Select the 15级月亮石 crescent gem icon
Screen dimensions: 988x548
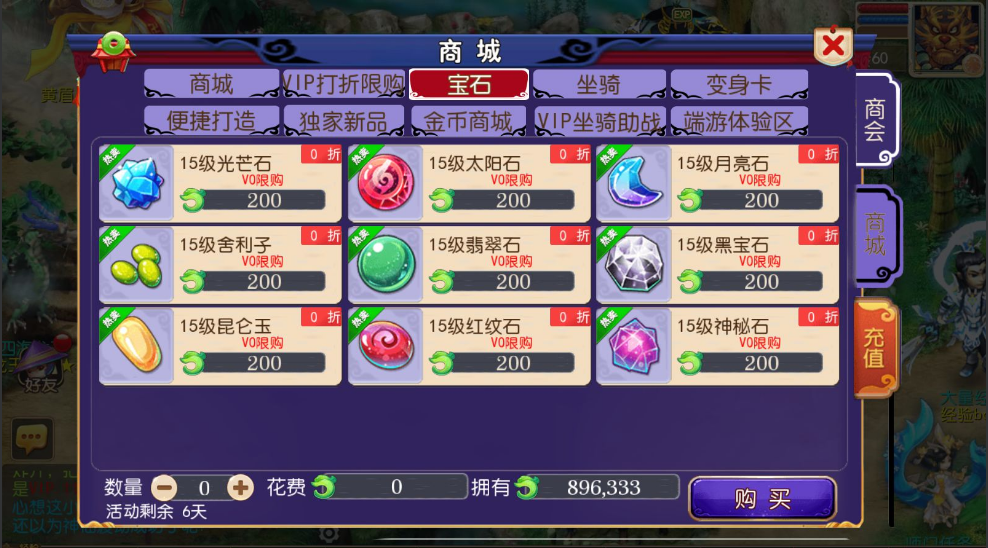(x=634, y=183)
